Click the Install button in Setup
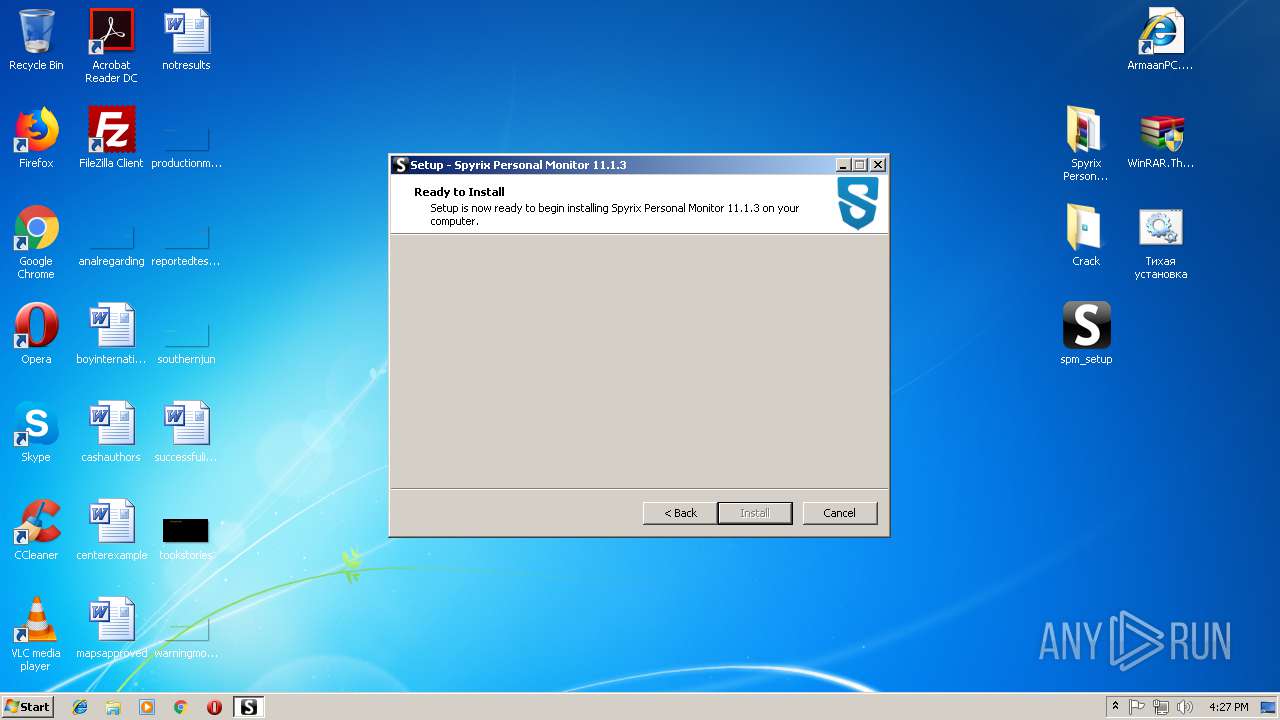Image resolution: width=1280 pixels, height=720 pixels. (755, 513)
